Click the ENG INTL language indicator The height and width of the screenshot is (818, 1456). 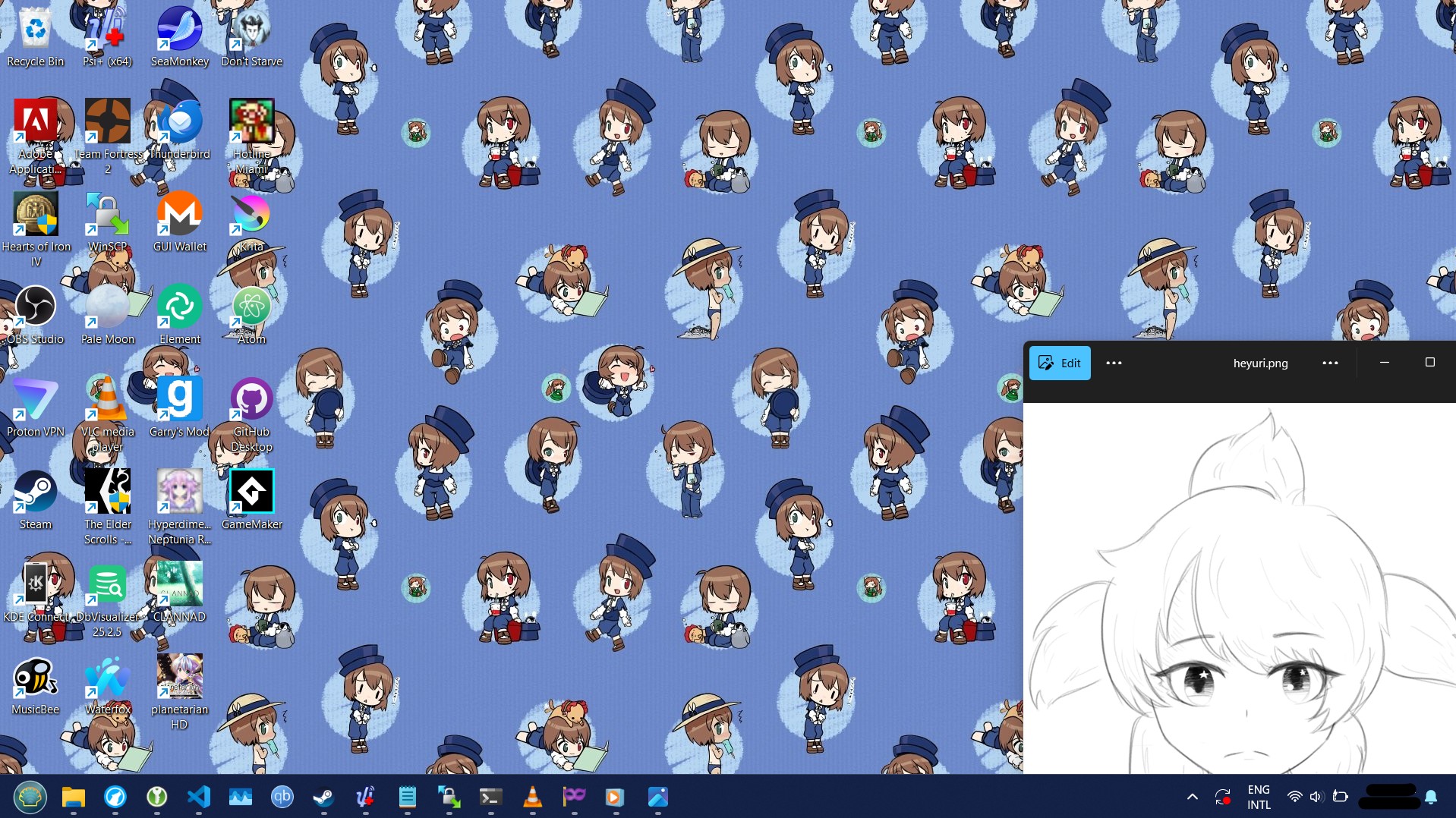[x=1258, y=797]
